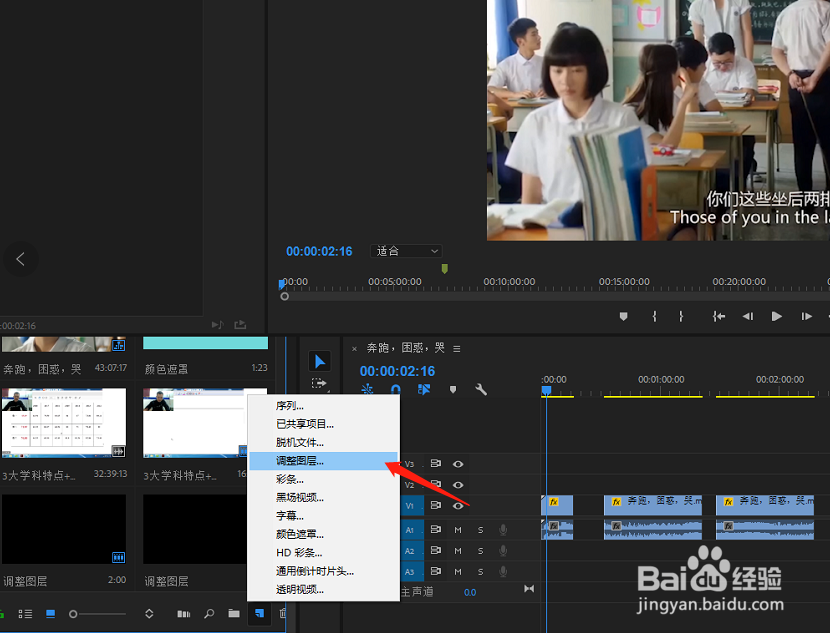The width and height of the screenshot is (830, 633).
Task: Toggle V3 track output eye
Action: (x=458, y=464)
